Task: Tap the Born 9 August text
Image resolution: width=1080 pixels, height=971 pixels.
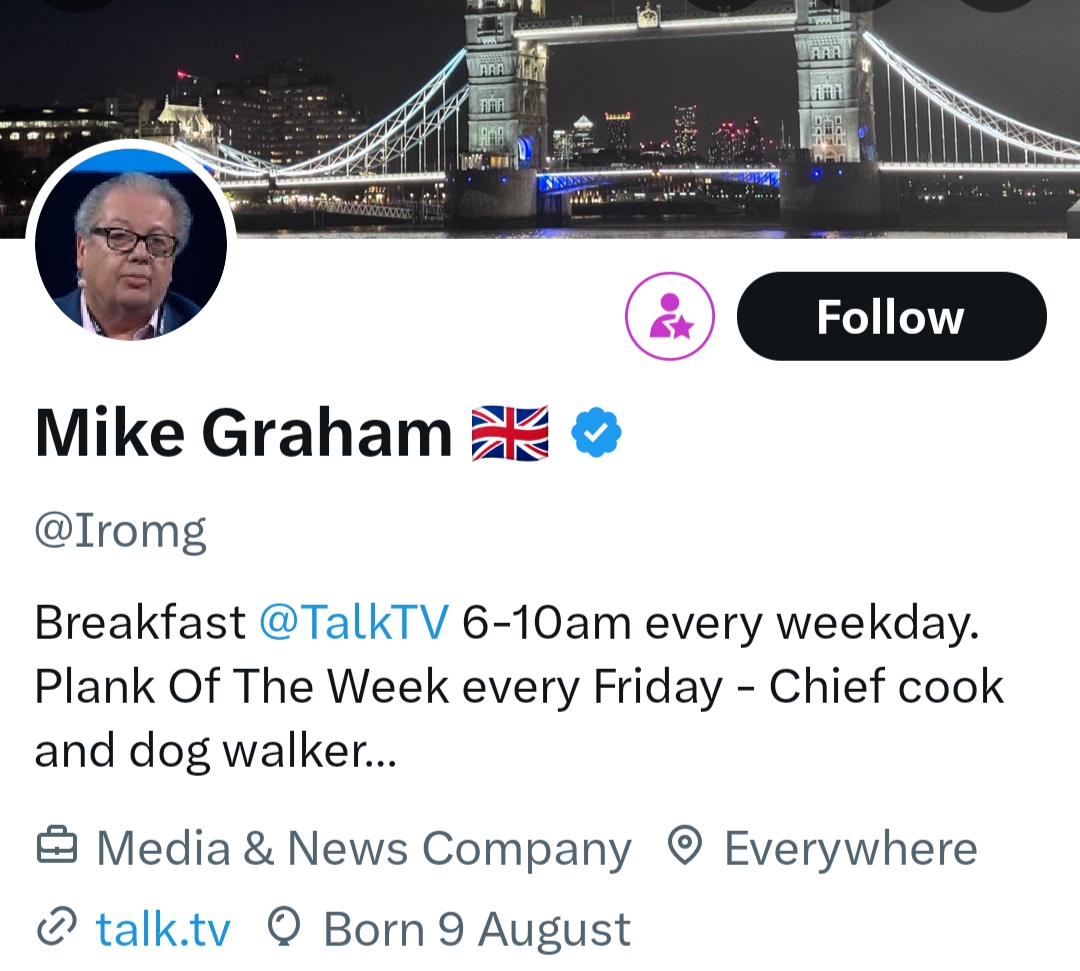Action: tap(476, 929)
